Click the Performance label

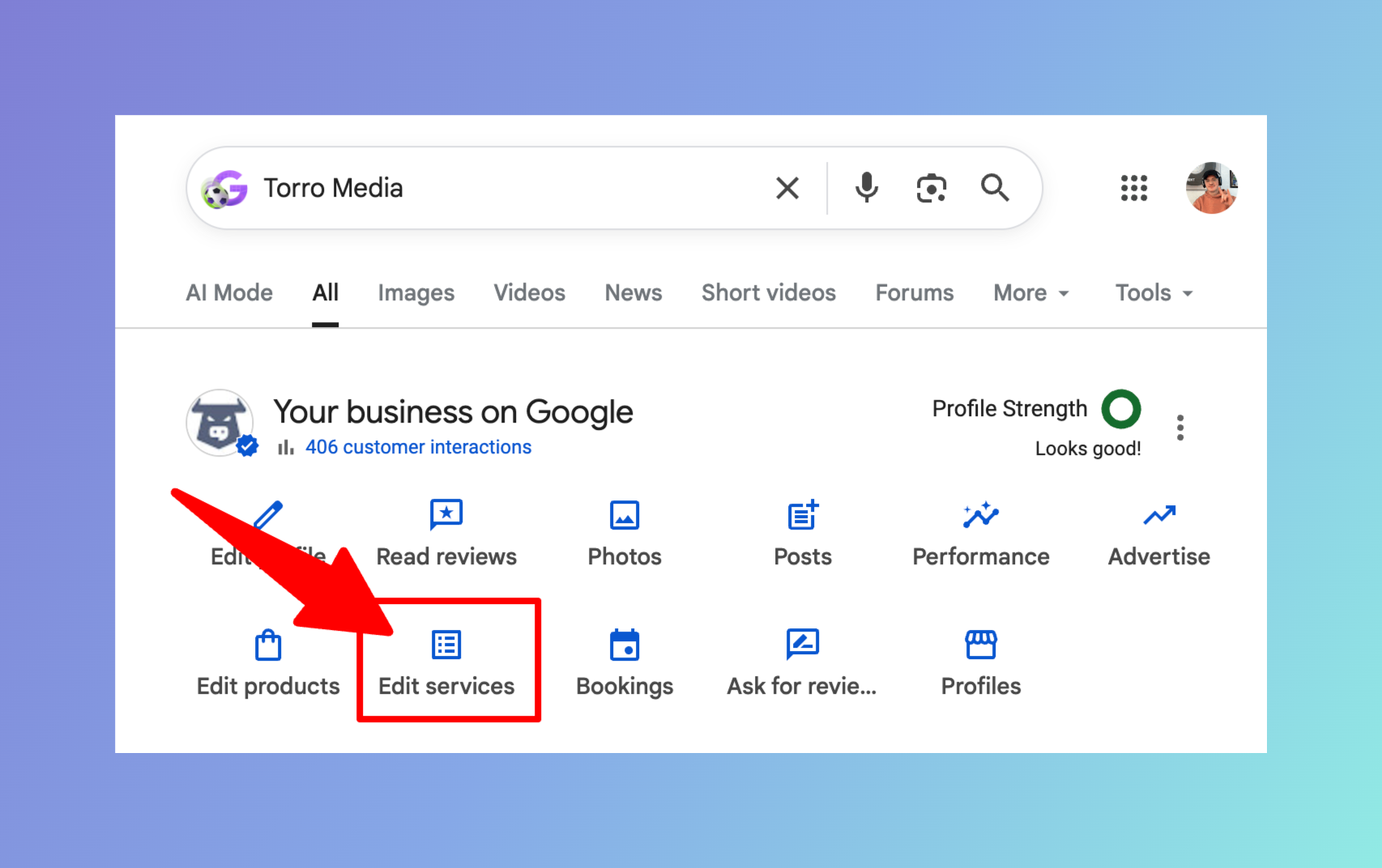click(x=981, y=556)
